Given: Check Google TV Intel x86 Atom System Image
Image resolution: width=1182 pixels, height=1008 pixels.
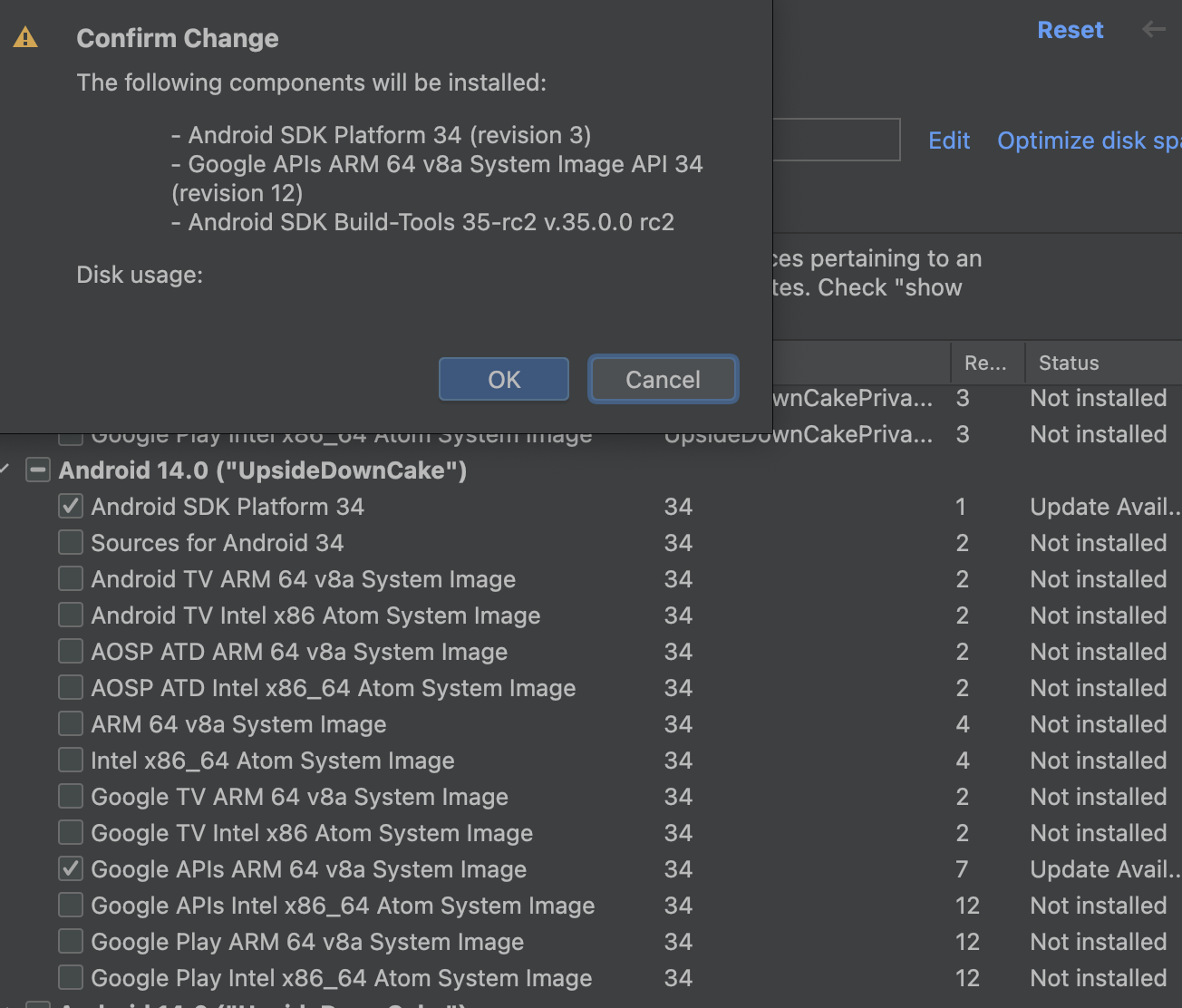Looking at the screenshot, I should tap(71, 832).
